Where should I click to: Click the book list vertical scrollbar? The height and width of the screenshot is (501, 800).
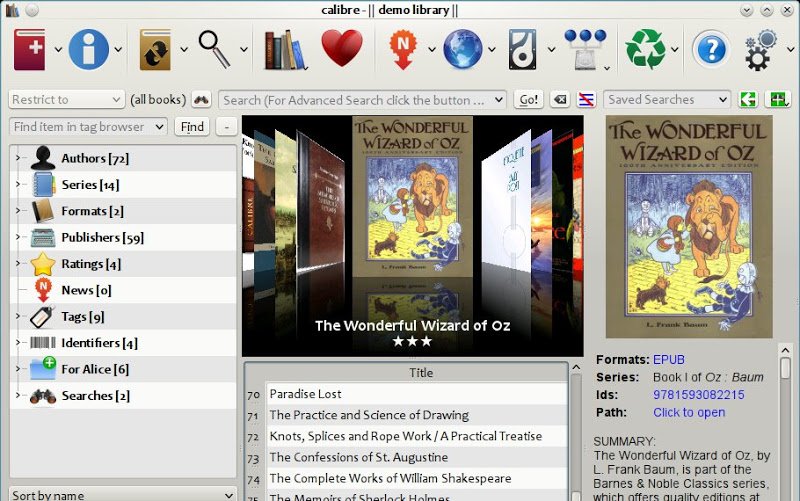point(576,434)
